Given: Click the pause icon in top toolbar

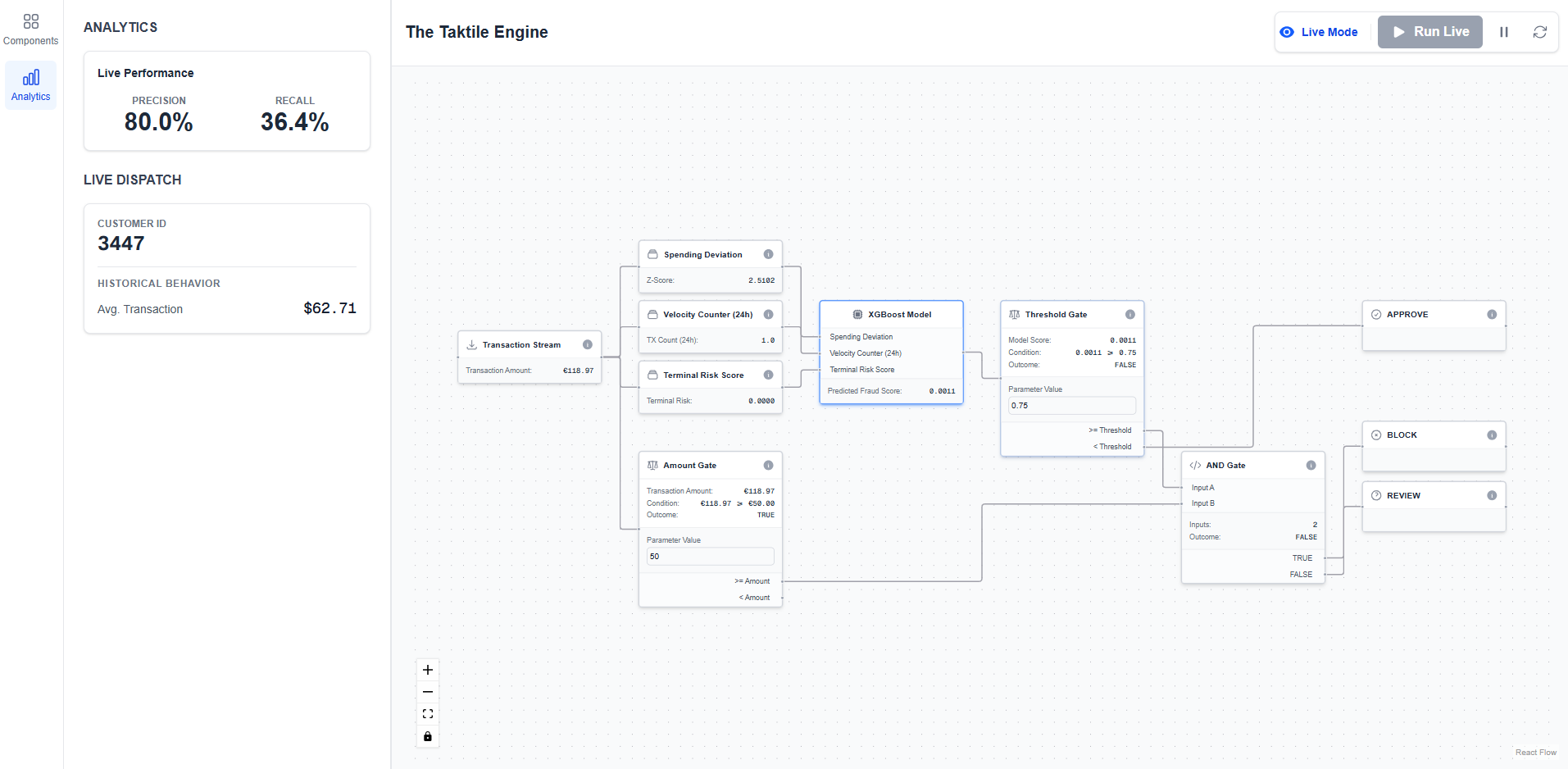Looking at the screenshot, I should pyautogui.click(x=1504, y=32).
